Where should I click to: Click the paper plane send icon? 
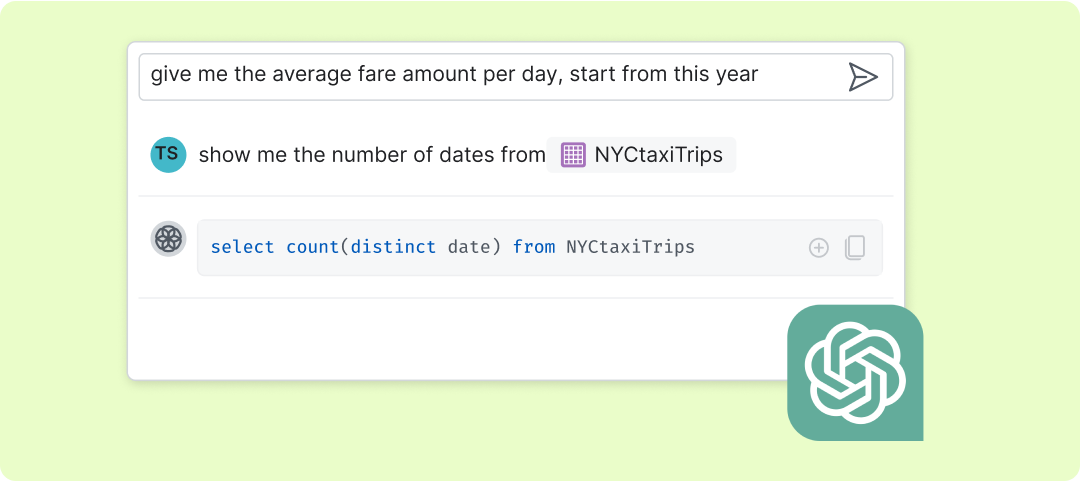[x=862, y=77]
